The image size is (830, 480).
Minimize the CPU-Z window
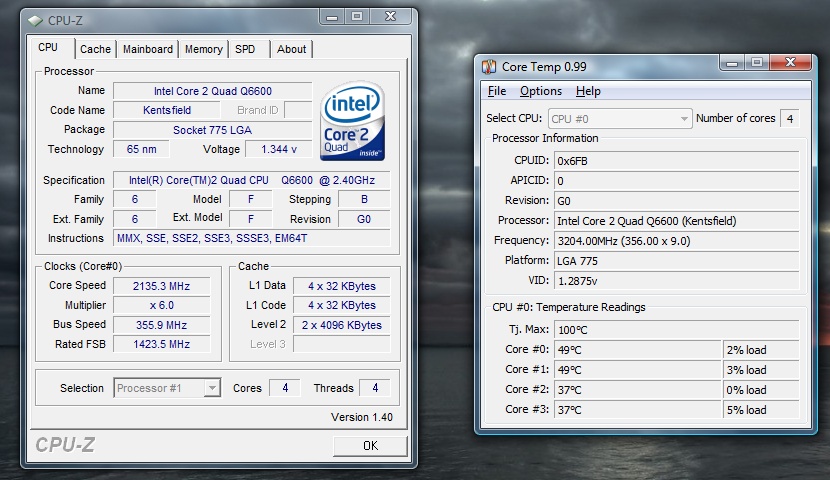(x=332, y=17)
